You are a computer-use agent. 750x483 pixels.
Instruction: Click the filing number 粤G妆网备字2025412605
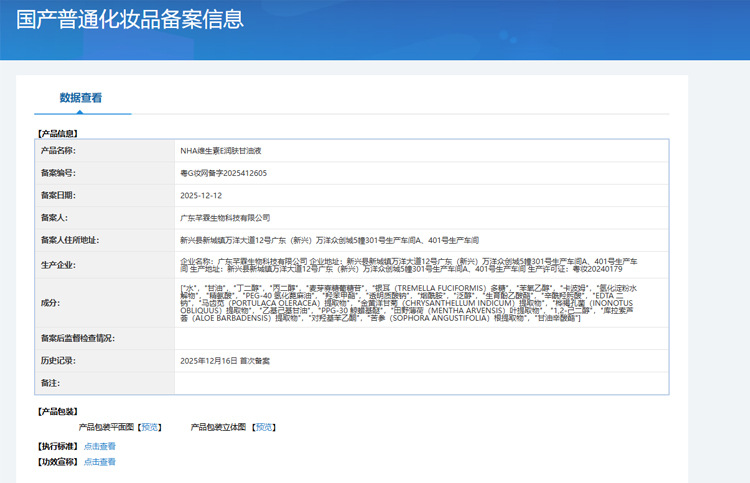click(x=223, y=173)
